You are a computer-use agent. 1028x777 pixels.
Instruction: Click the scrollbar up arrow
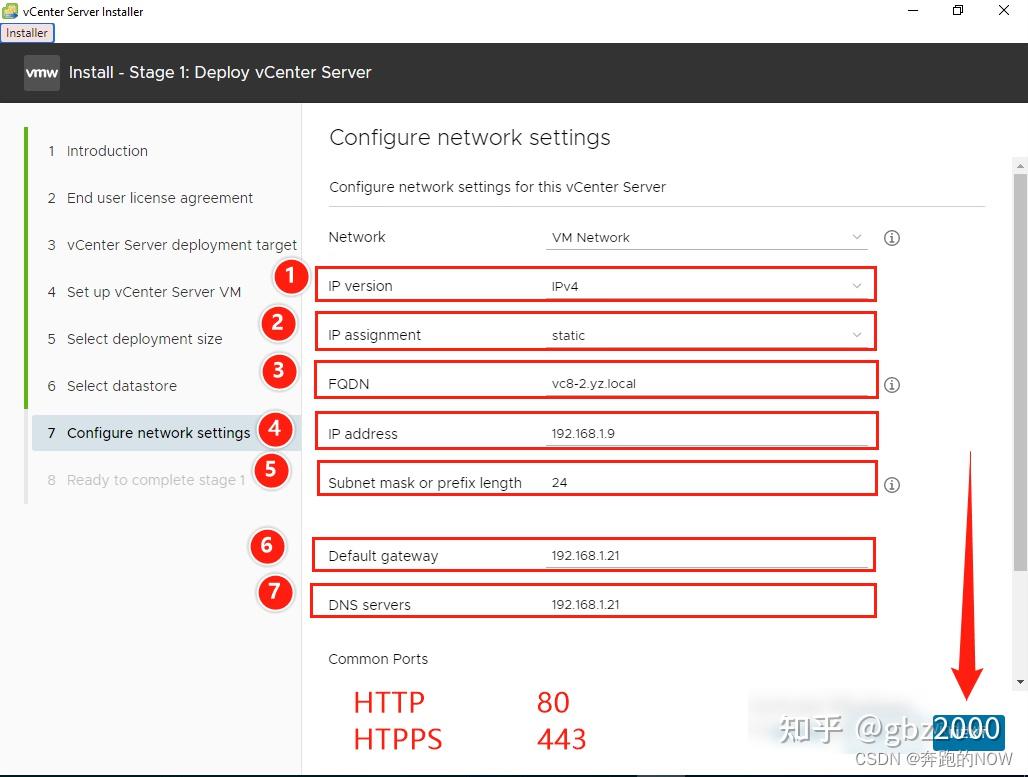click(x=1020, y=166)
